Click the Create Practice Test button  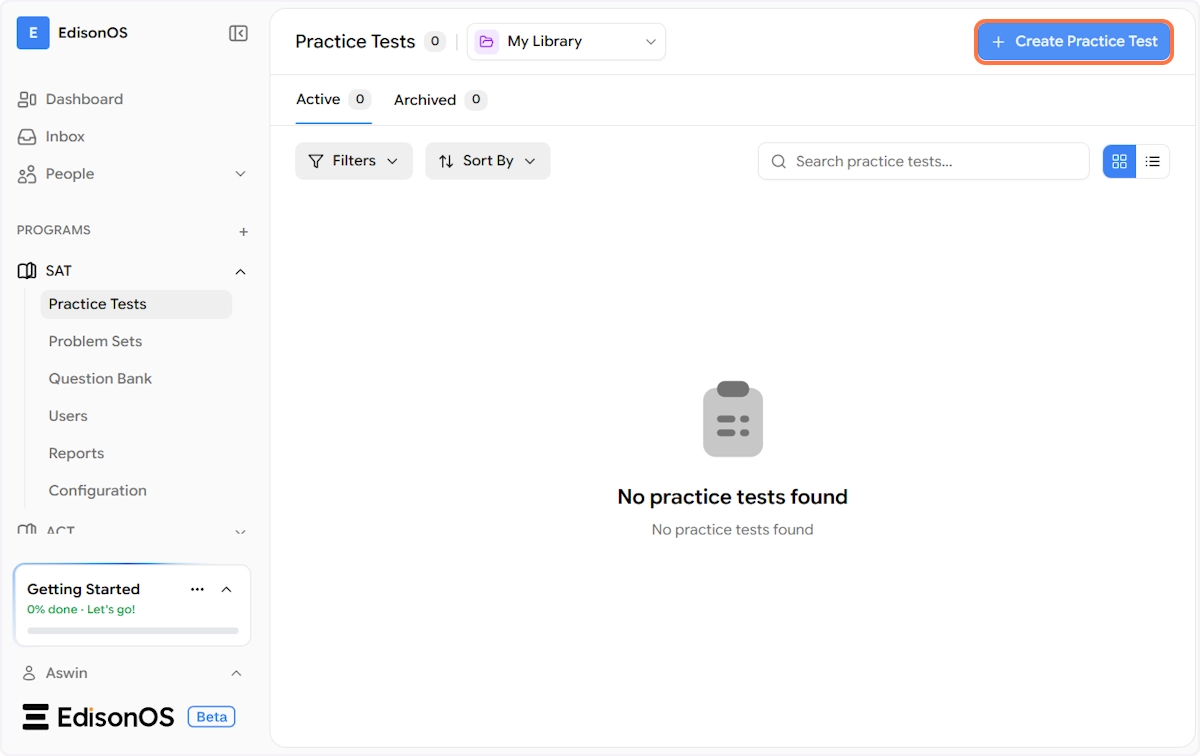tap(1074, 42)
